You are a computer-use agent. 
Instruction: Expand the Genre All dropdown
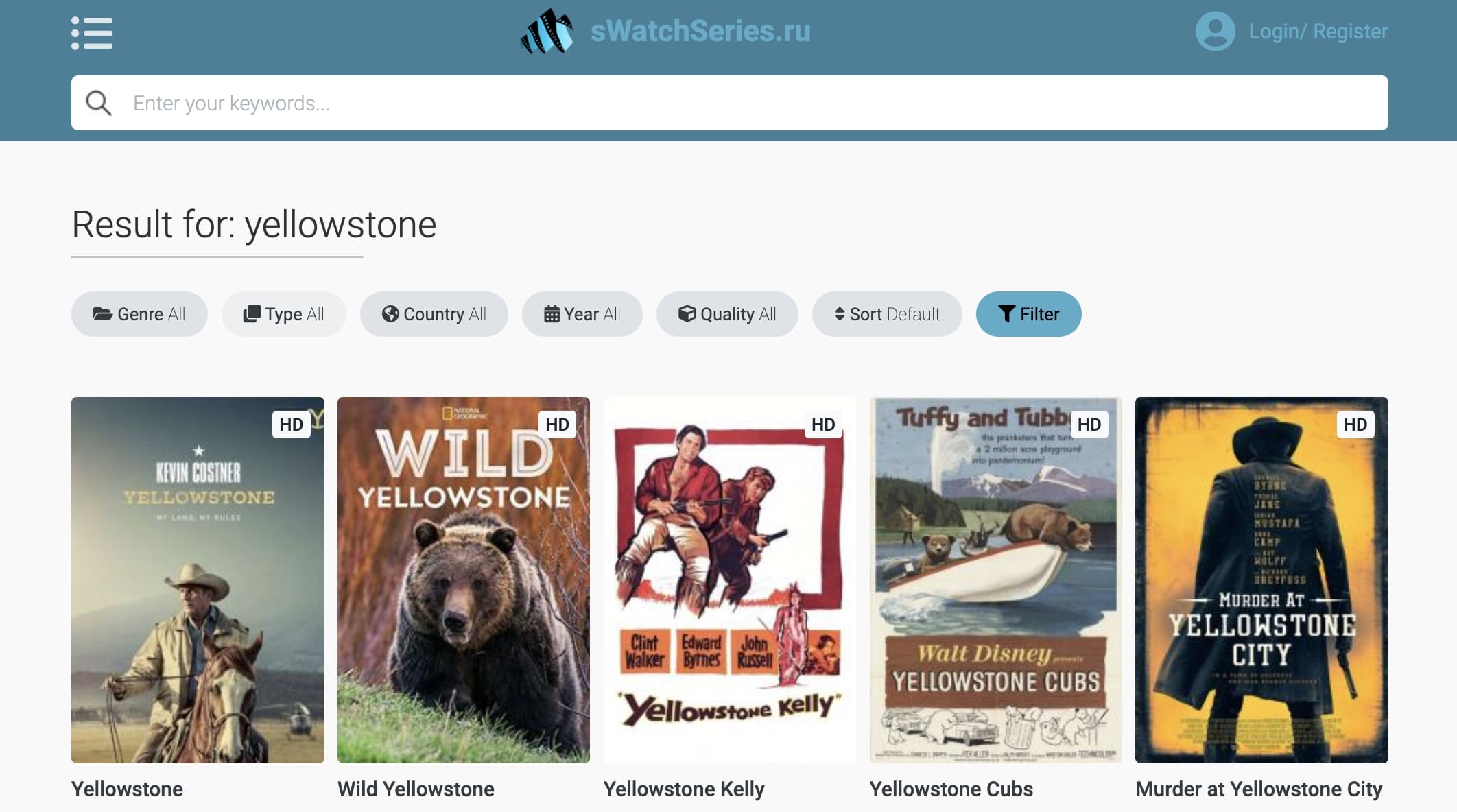pos(139,314)
